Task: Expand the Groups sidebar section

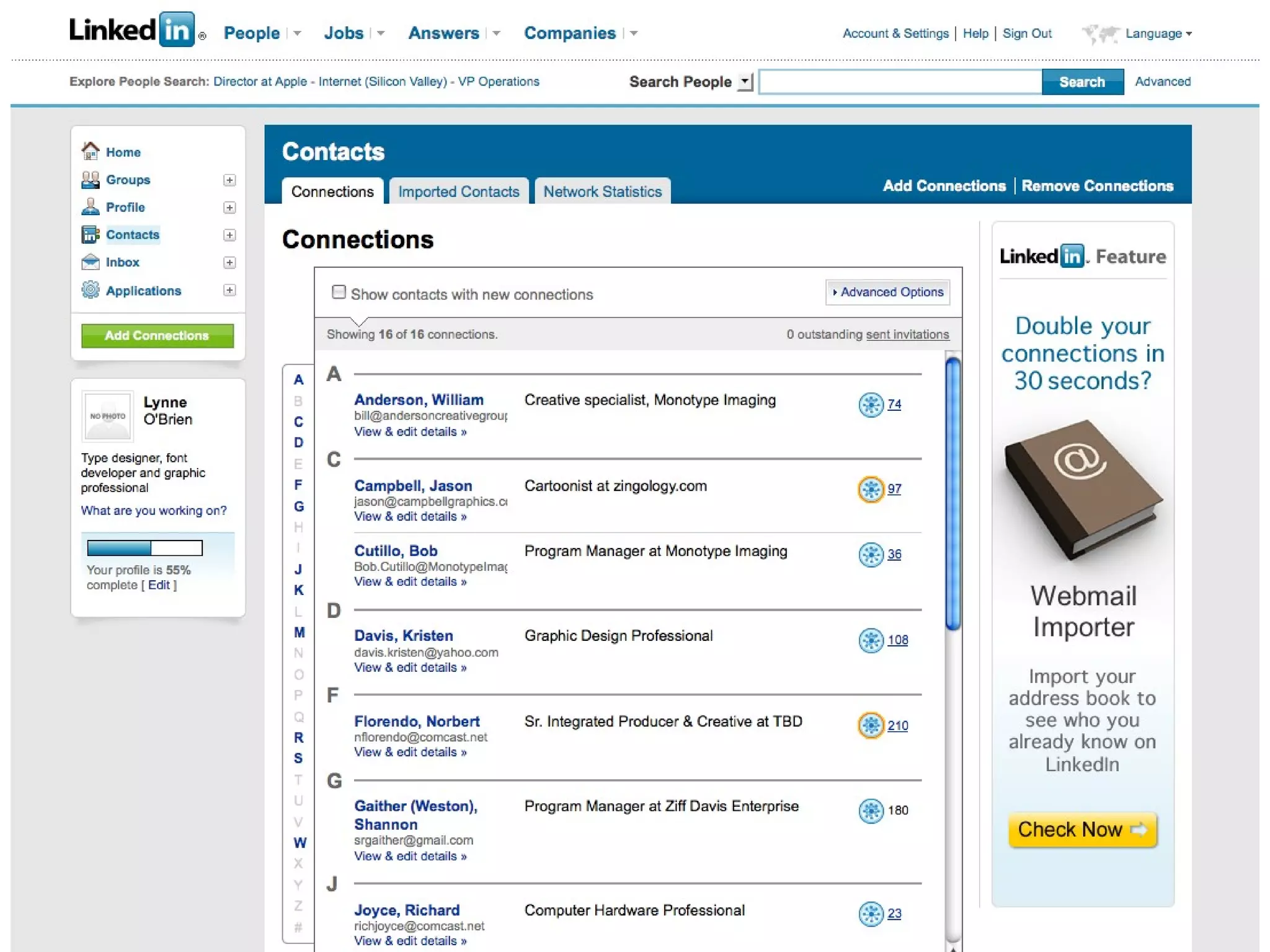Action: click(229, 180)
